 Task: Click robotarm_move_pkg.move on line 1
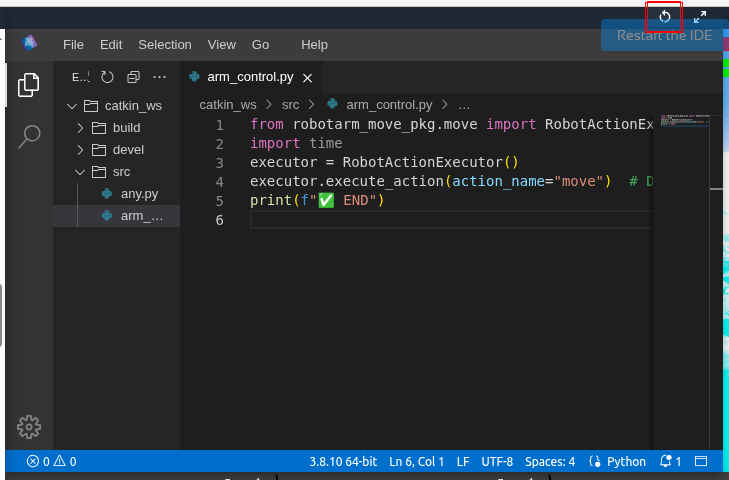click(x=385, y=125)
